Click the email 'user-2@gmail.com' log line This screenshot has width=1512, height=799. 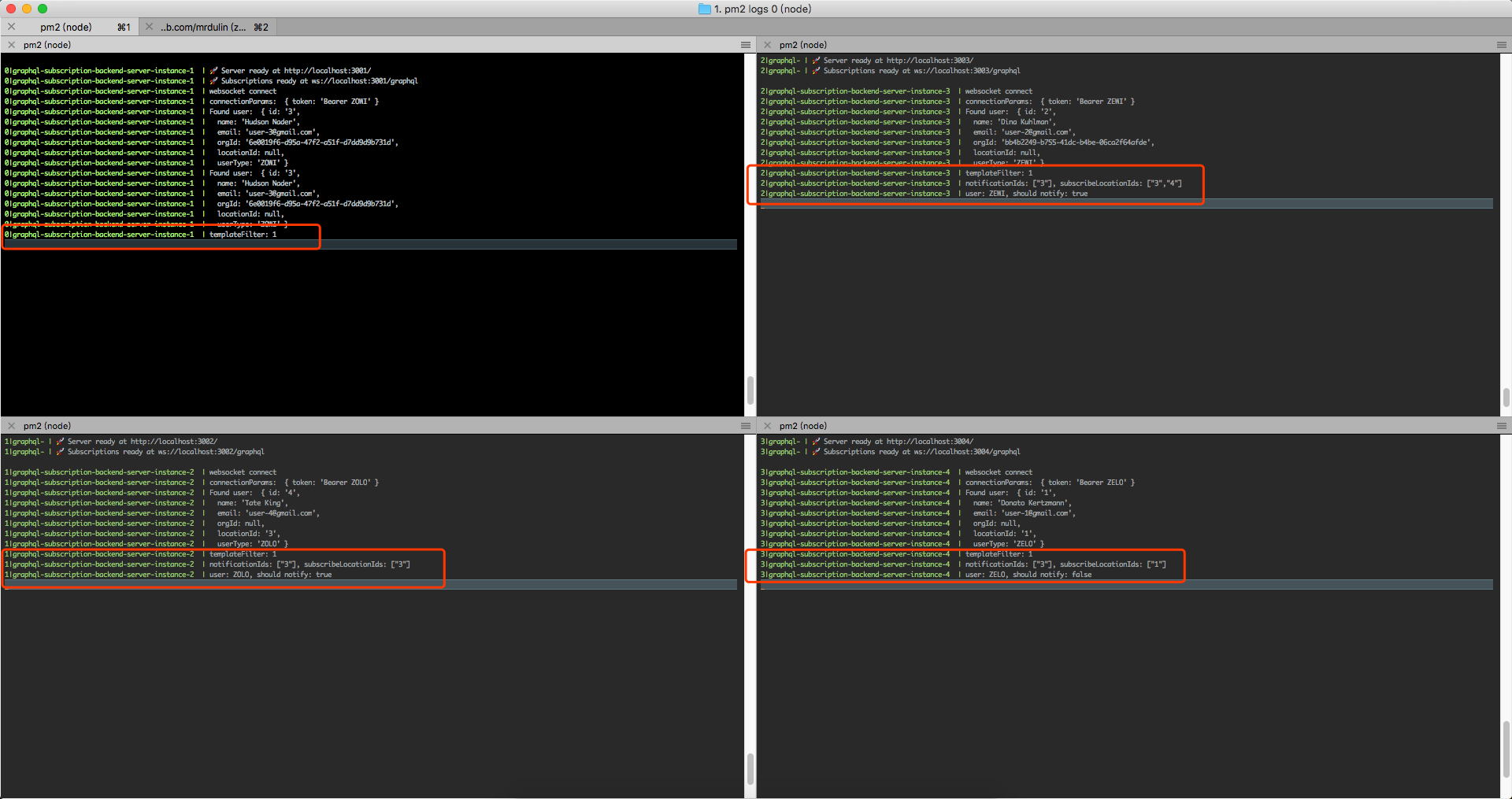pyautogui.click(x=1024, y=132)
